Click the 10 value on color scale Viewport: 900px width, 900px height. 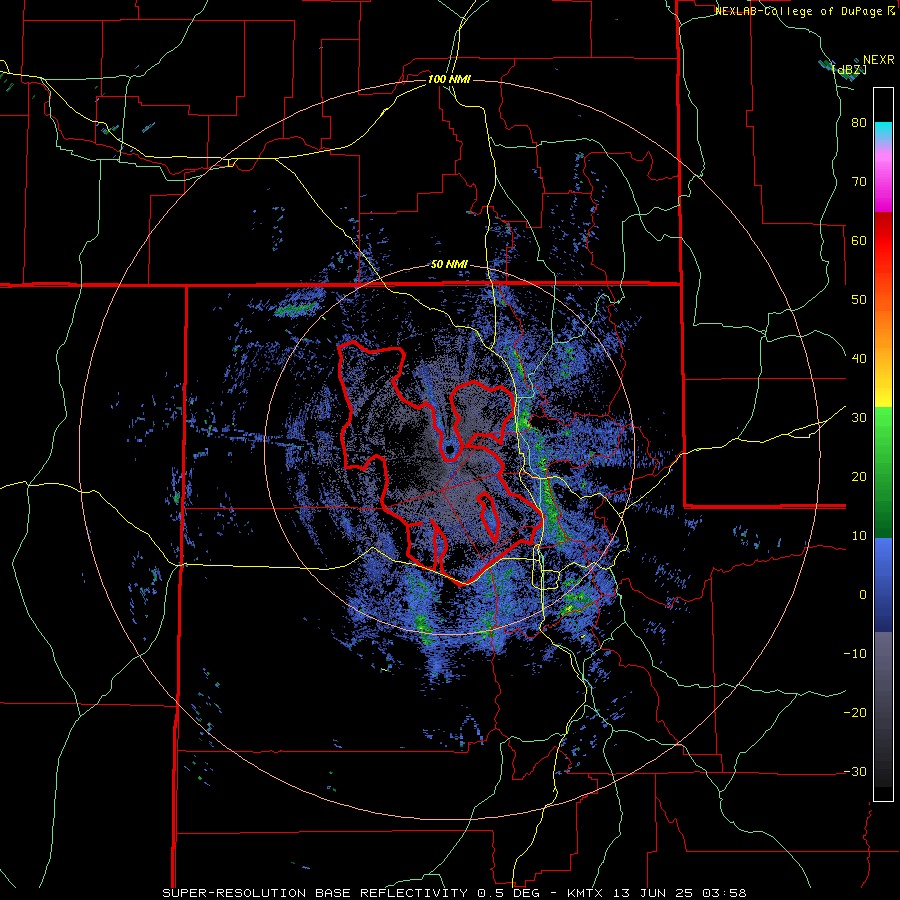coord(859,536)
